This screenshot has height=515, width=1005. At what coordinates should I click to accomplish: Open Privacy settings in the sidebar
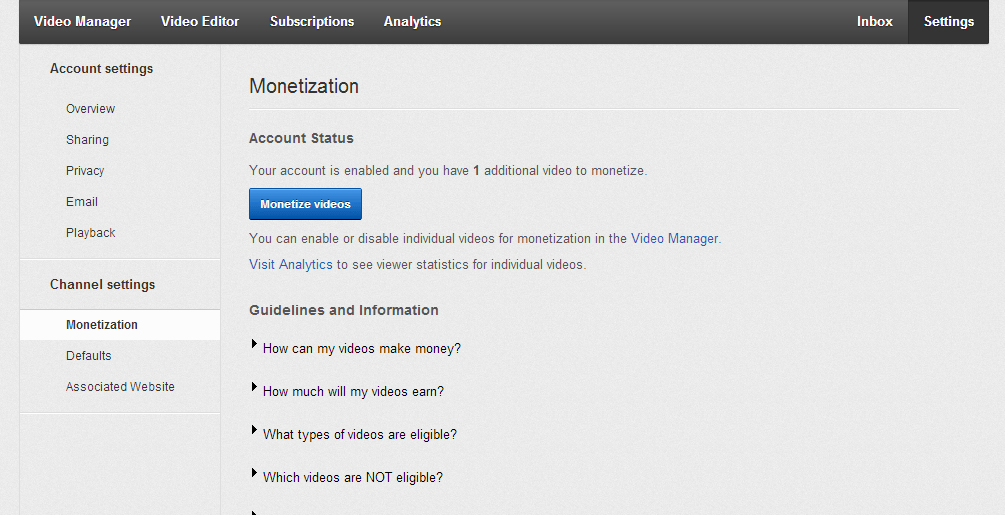85,171
